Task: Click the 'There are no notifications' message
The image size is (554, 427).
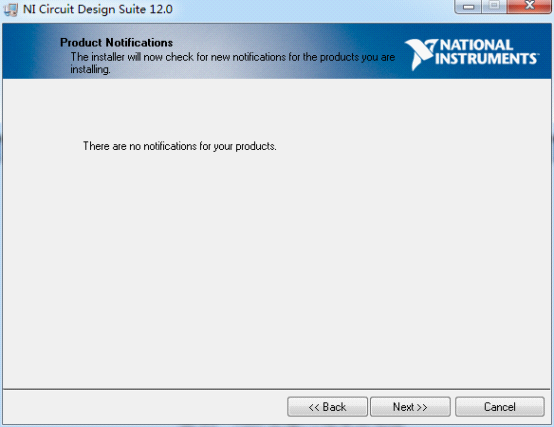Action: [179, 146]
